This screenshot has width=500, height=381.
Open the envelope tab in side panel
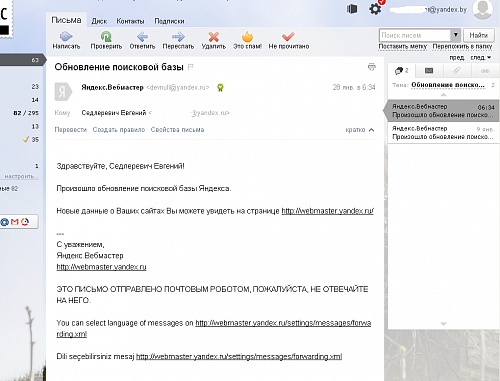tap(429, 71)
